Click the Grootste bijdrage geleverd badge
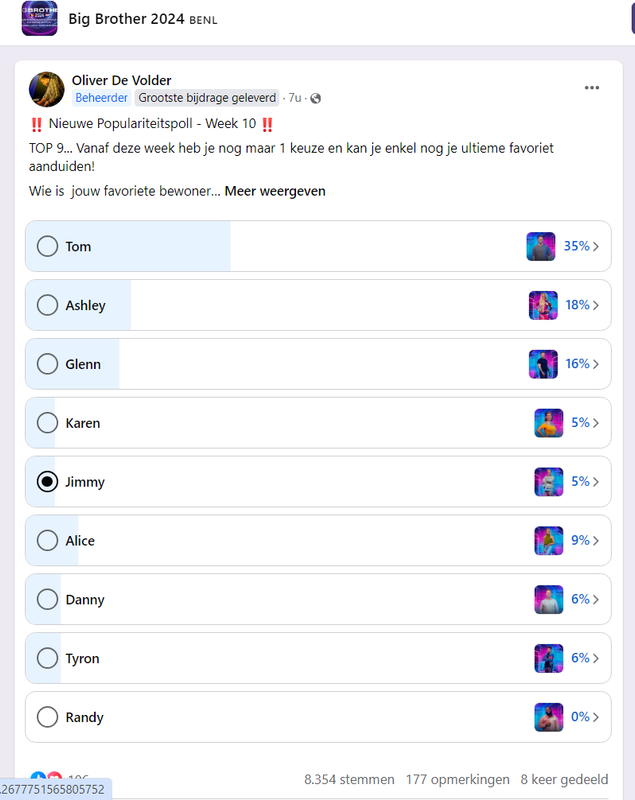 tap(207, 97)
